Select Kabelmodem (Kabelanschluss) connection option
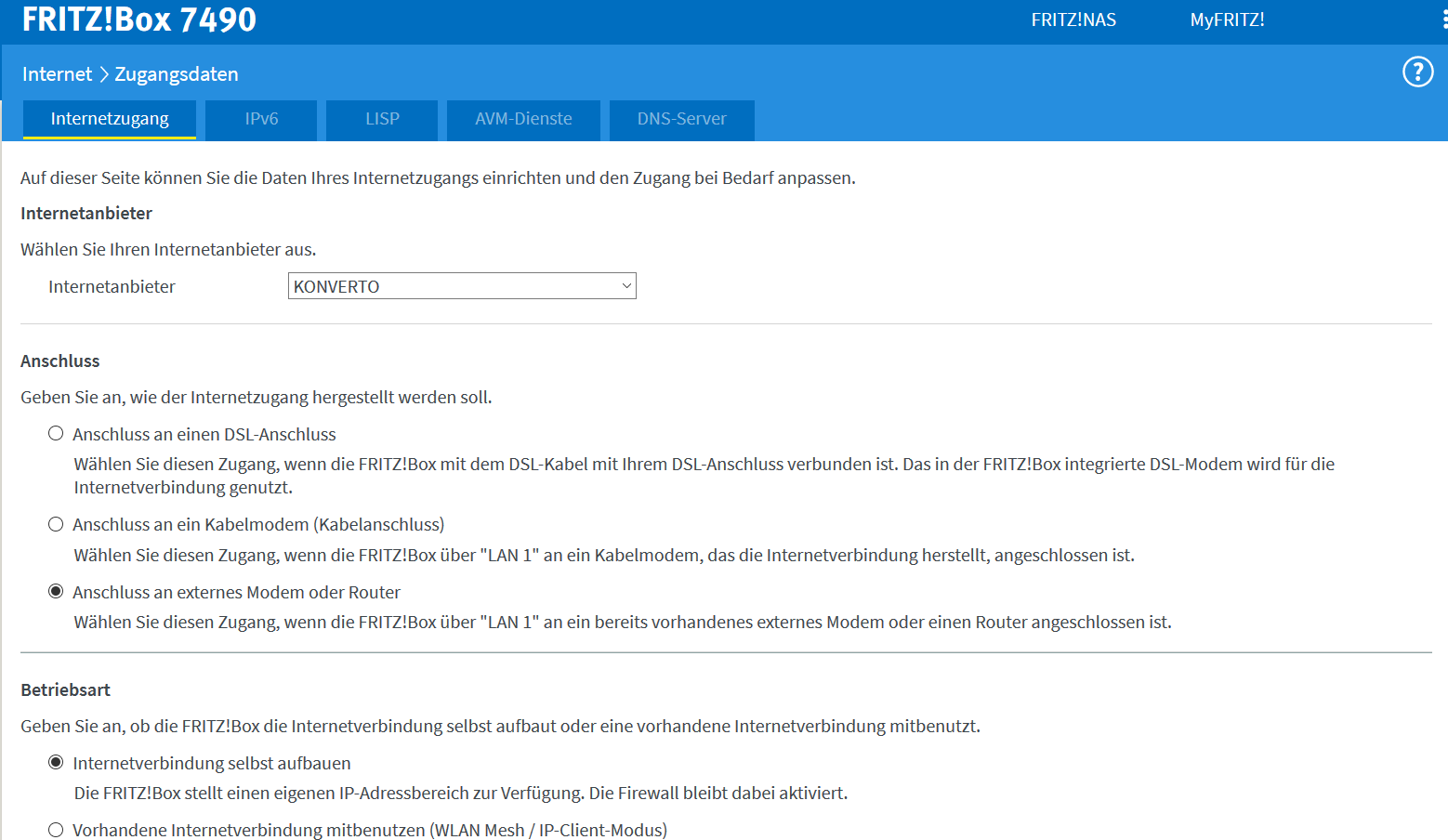 (x=56, y=524)
